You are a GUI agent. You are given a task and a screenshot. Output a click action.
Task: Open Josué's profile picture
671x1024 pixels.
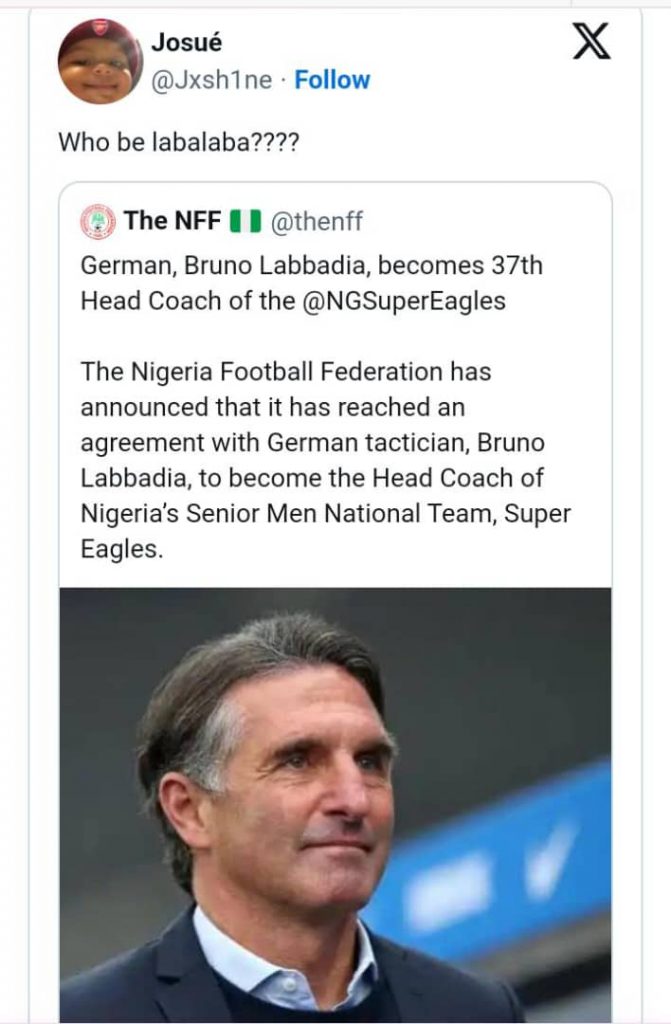click(x=100, y=62)
